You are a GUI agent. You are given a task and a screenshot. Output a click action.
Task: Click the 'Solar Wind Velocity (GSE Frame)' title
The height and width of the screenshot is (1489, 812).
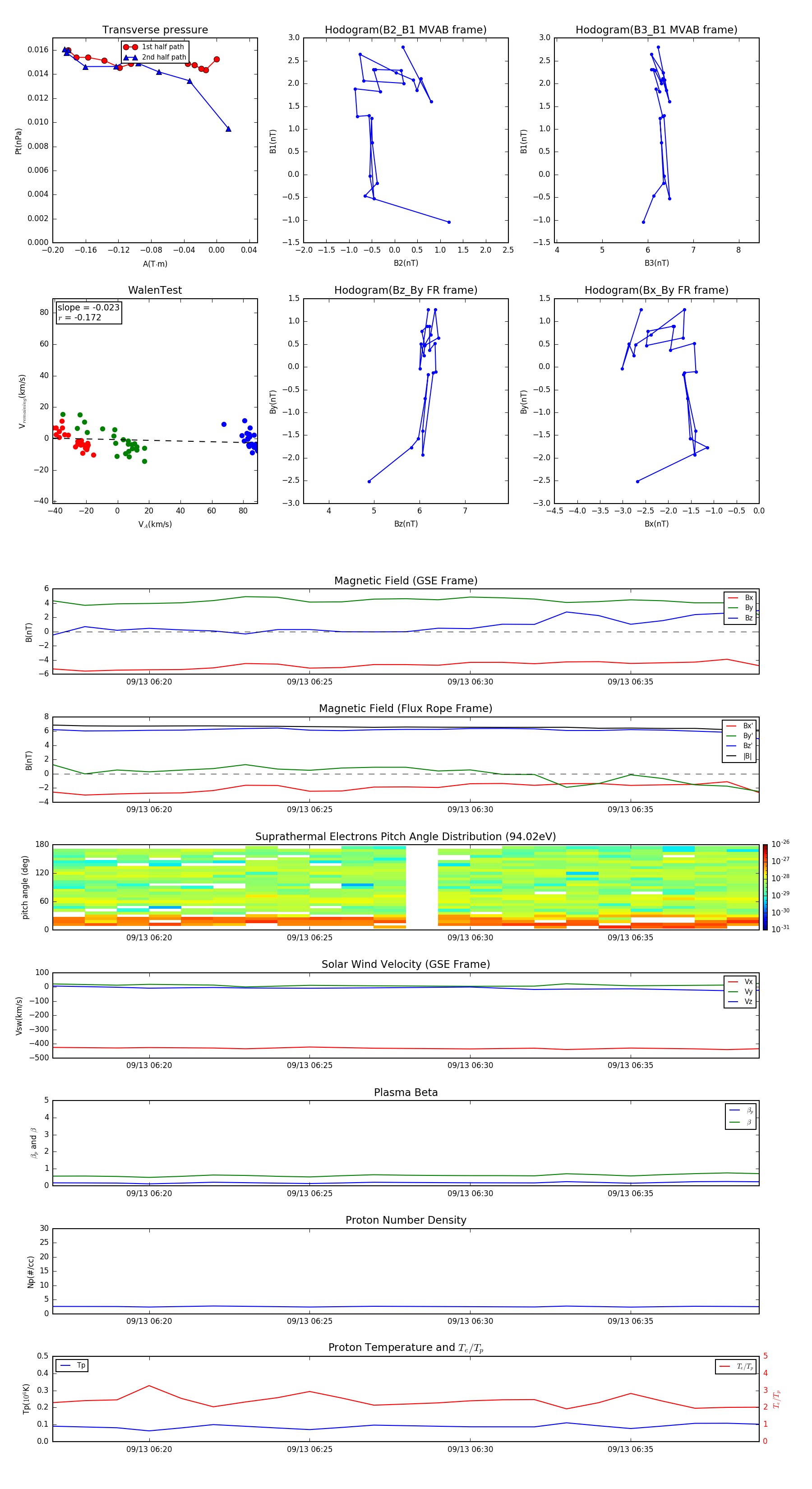point(406,965)
